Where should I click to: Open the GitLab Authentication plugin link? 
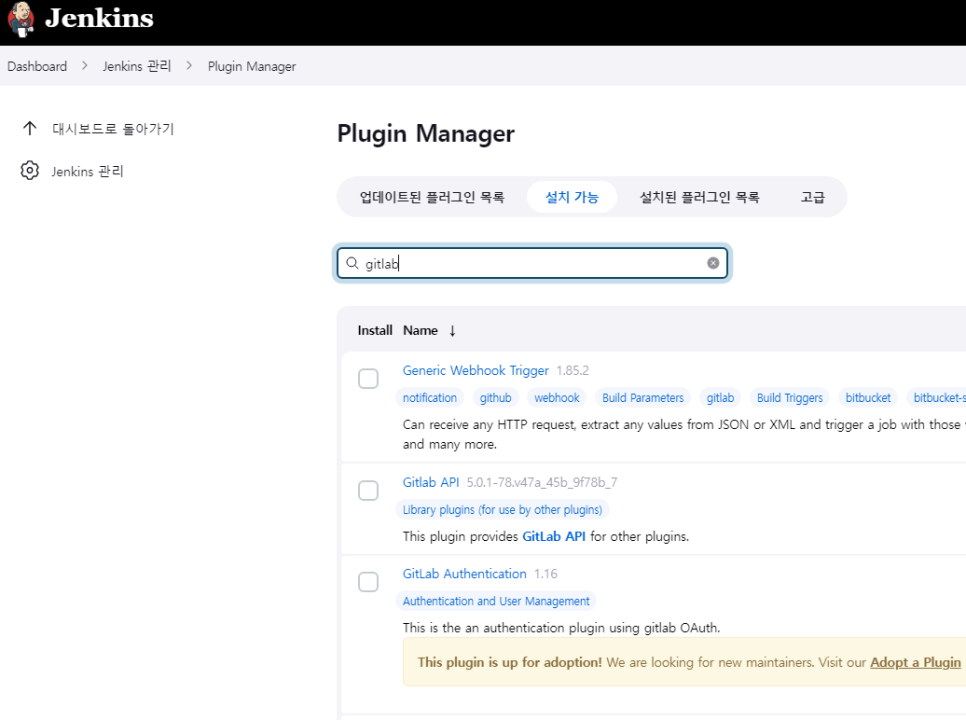pos(465,573)
